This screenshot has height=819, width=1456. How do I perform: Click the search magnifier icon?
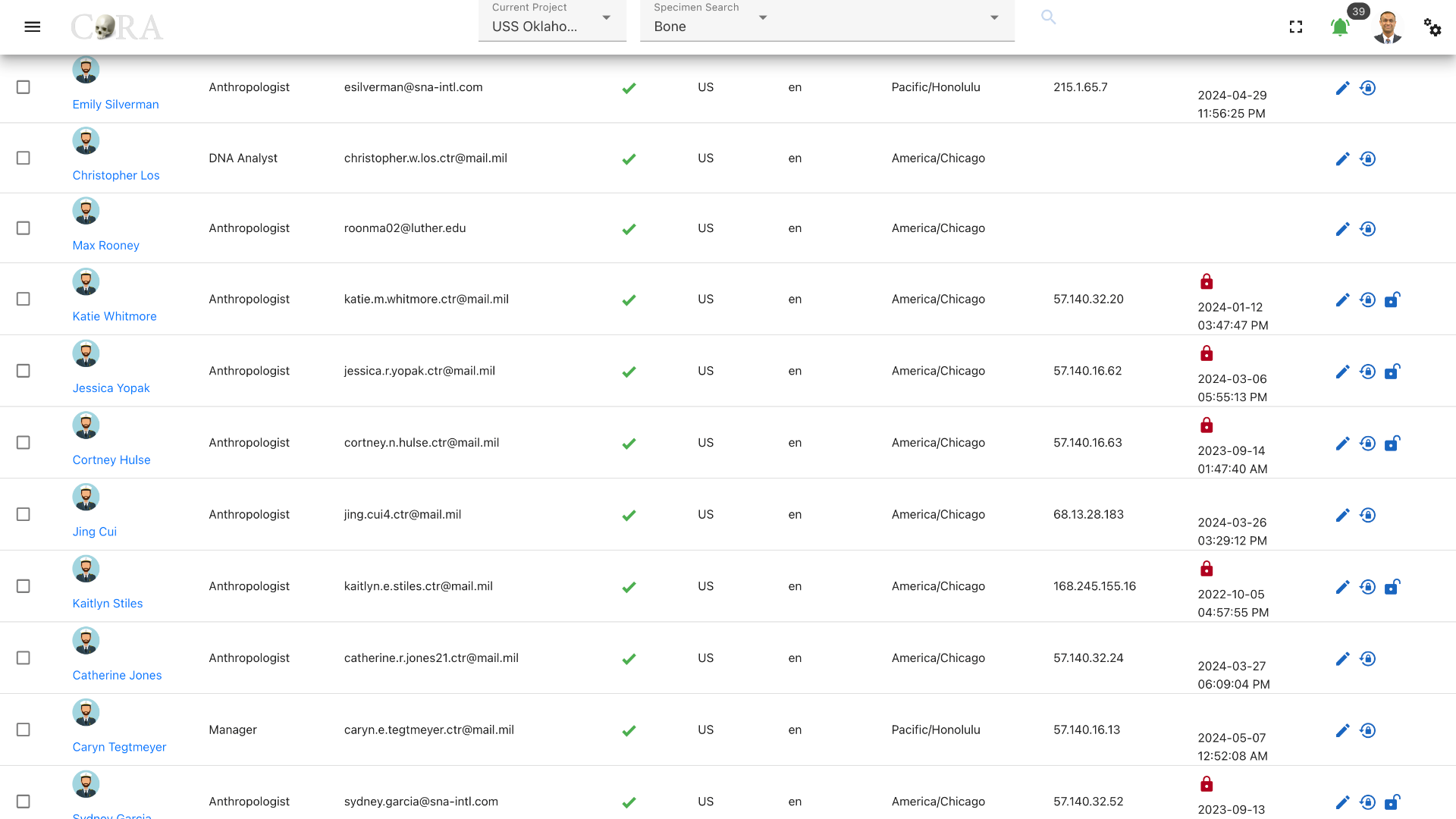pos(1048,17)
